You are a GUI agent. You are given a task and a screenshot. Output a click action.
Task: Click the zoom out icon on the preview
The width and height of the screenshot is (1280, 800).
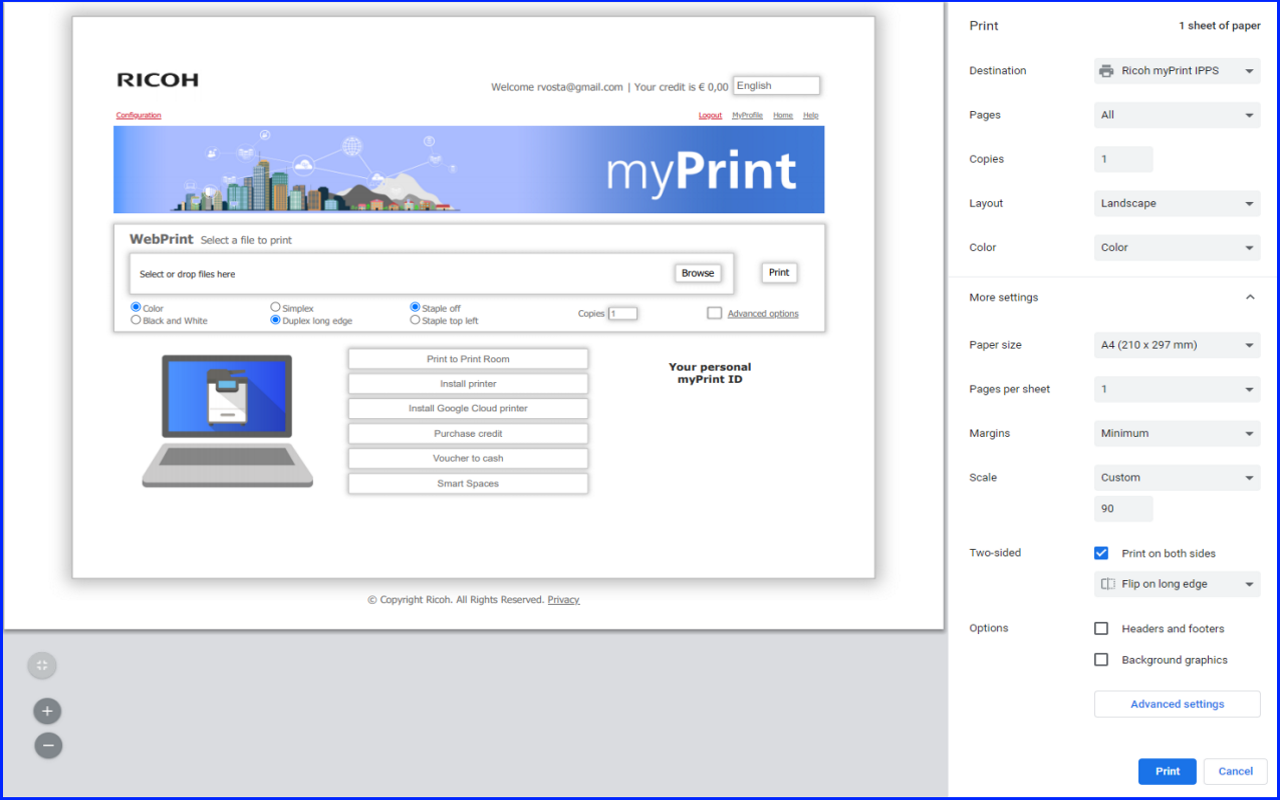click(x=47, y=745)
